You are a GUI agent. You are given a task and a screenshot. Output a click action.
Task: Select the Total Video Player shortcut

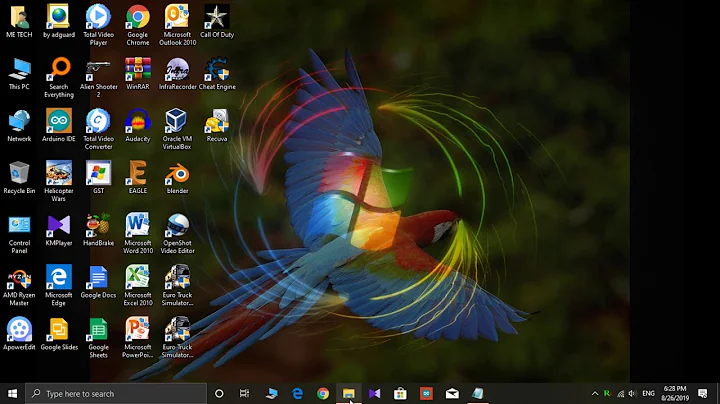coord(98,25)
